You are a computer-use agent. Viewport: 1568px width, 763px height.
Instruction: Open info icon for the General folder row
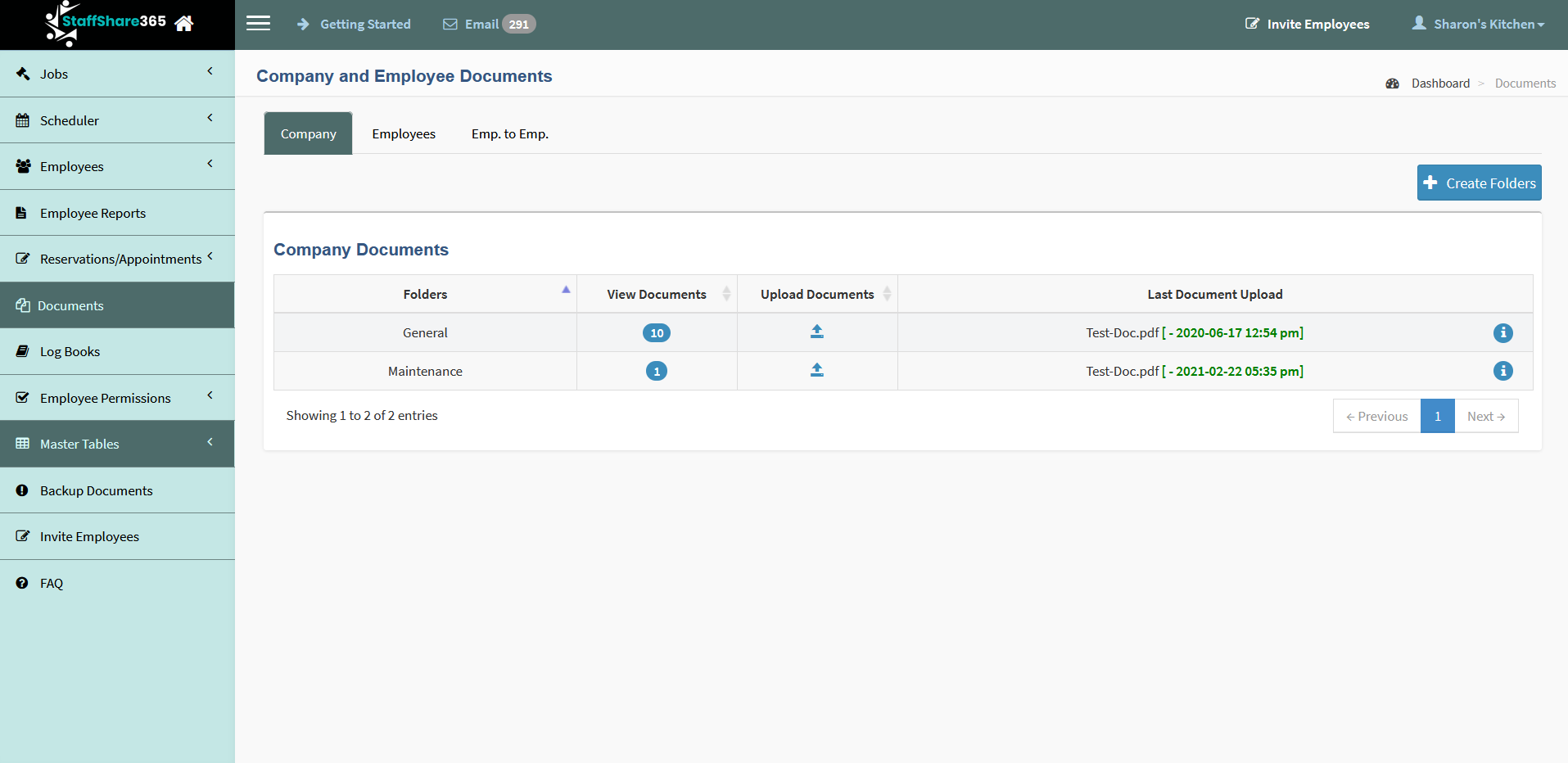[x=1502, y=332]
